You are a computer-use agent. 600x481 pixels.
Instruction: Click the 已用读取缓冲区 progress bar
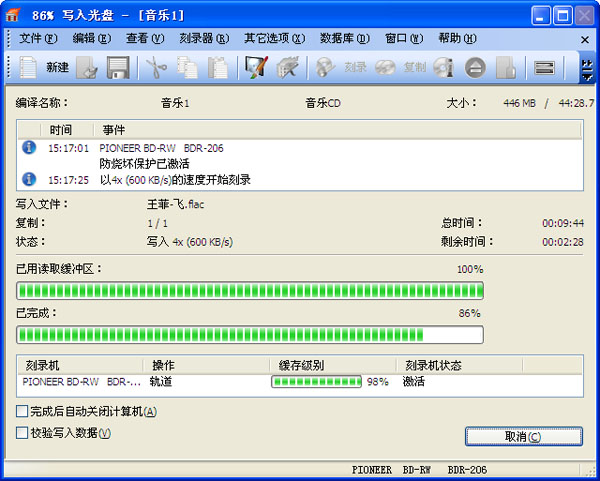[x=250, y=291]
